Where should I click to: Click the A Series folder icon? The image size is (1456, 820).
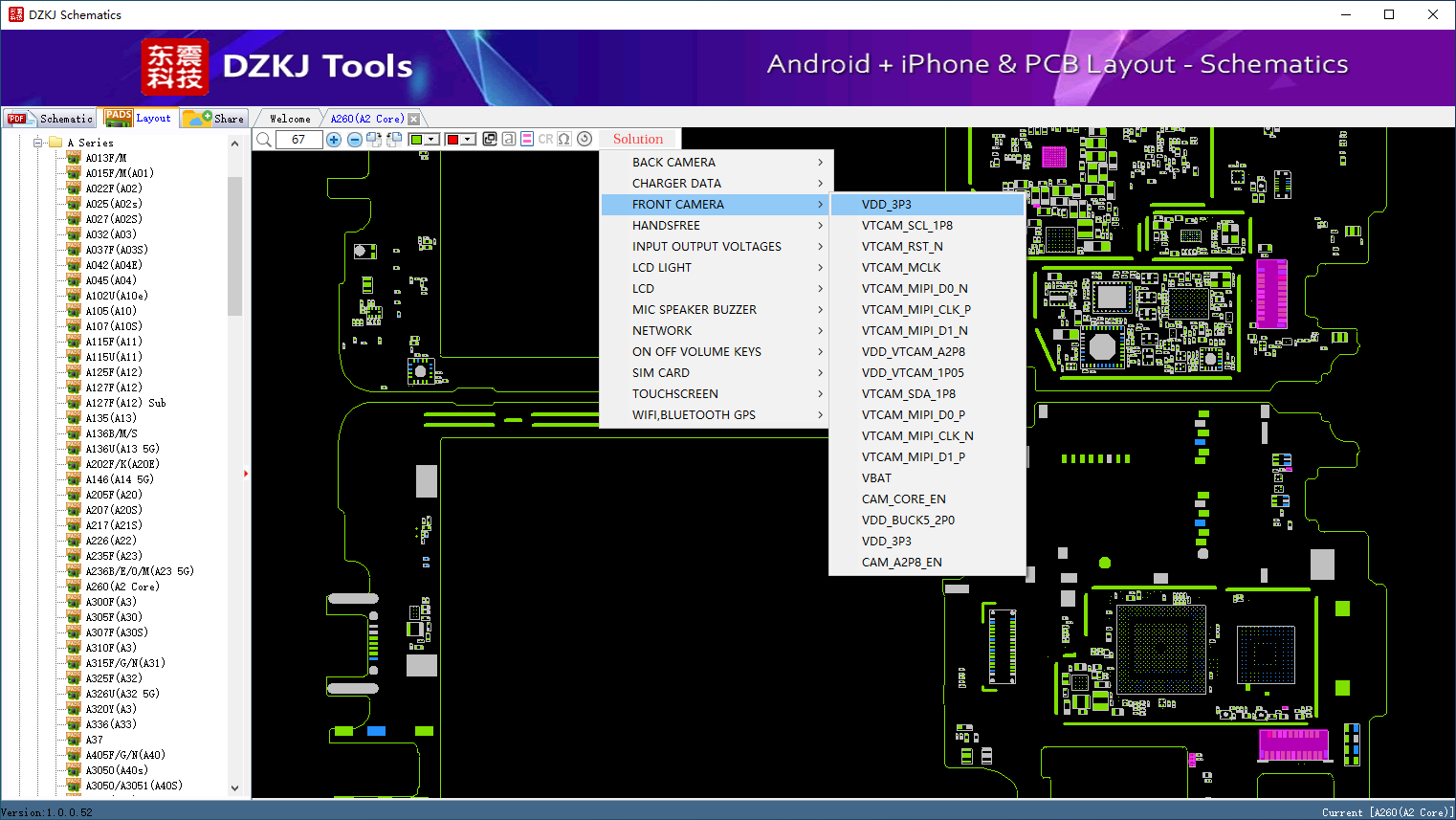[x=55, y=143]
